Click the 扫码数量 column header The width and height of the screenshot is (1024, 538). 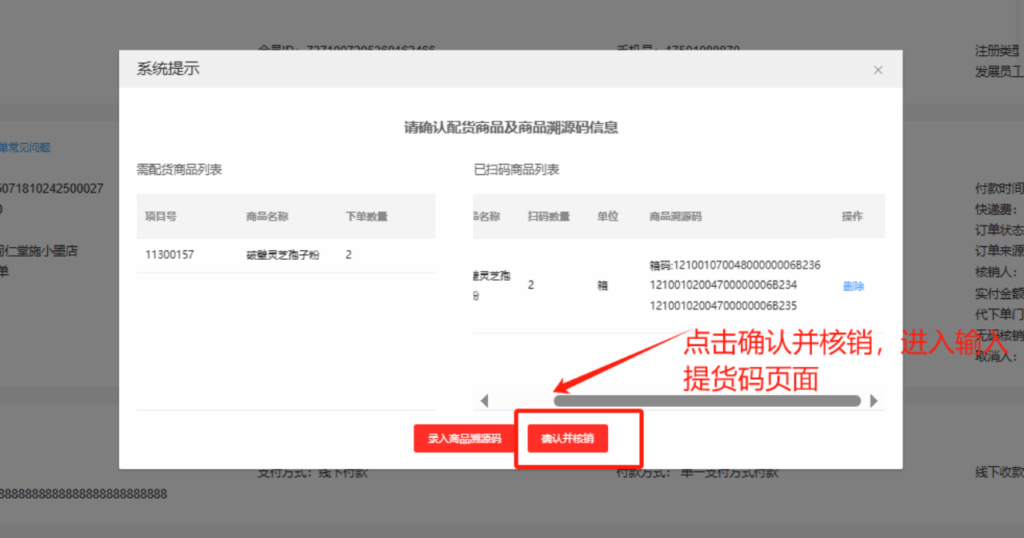[548, 216]
